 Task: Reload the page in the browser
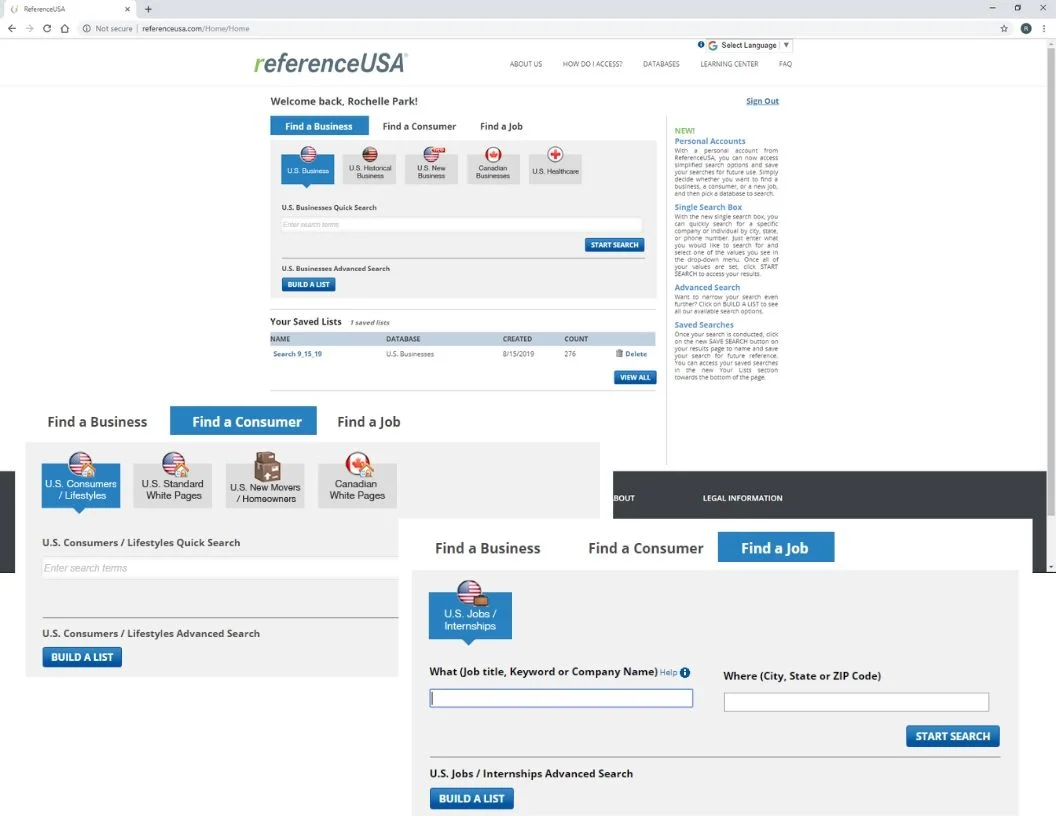(47, 28)
